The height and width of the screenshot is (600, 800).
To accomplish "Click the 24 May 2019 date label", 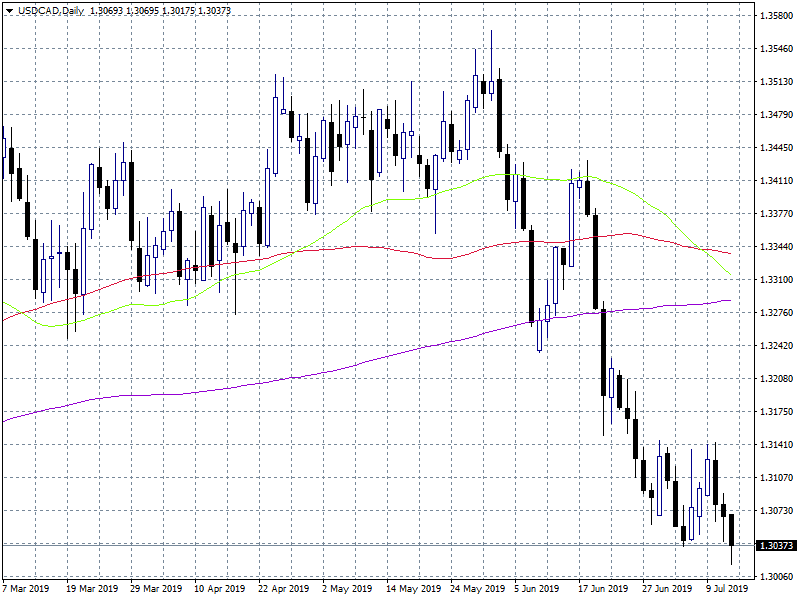I will (475, 589).
